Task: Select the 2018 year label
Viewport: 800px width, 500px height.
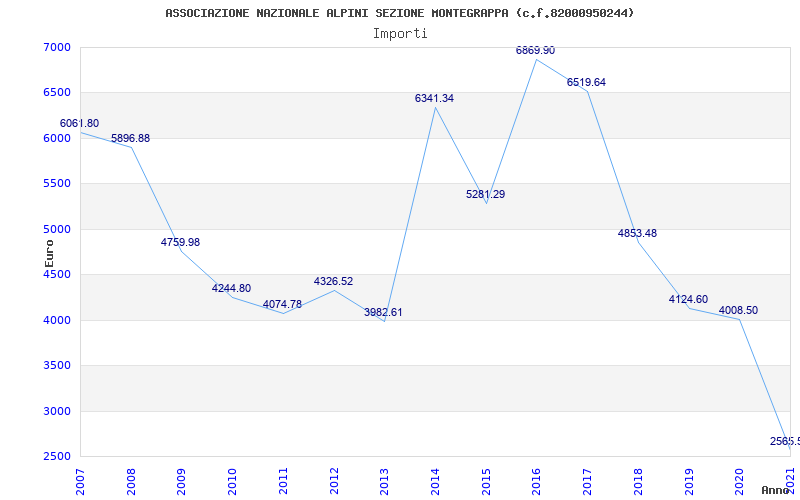Action: [x=638, y=481]
